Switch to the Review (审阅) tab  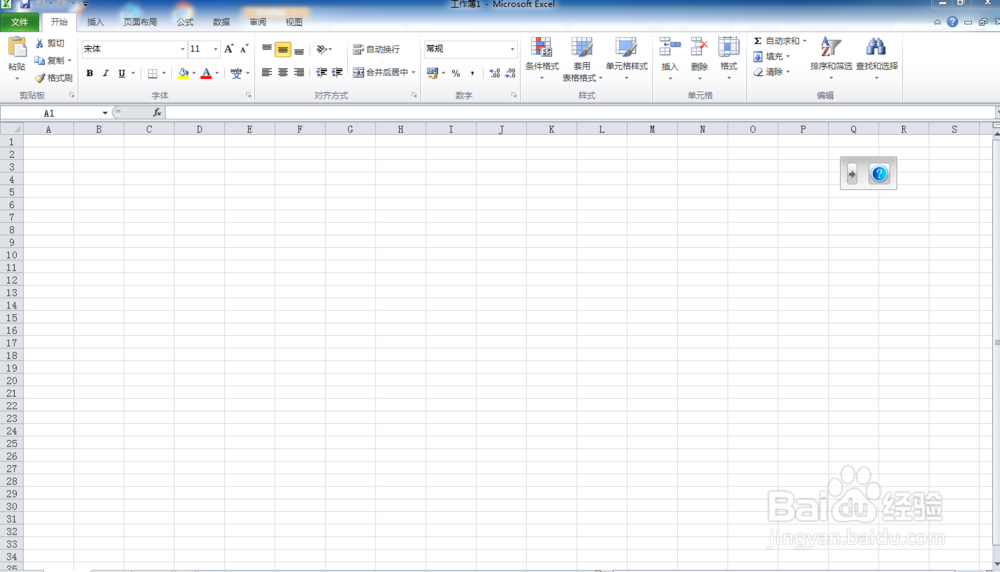[x=258, y=22]
